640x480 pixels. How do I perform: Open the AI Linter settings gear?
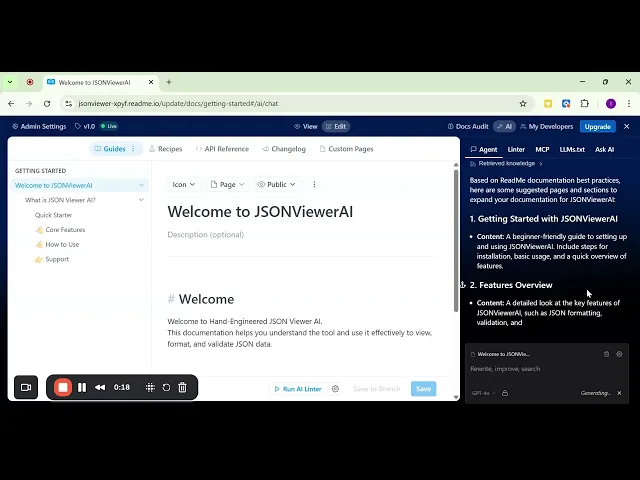(336, 389)
